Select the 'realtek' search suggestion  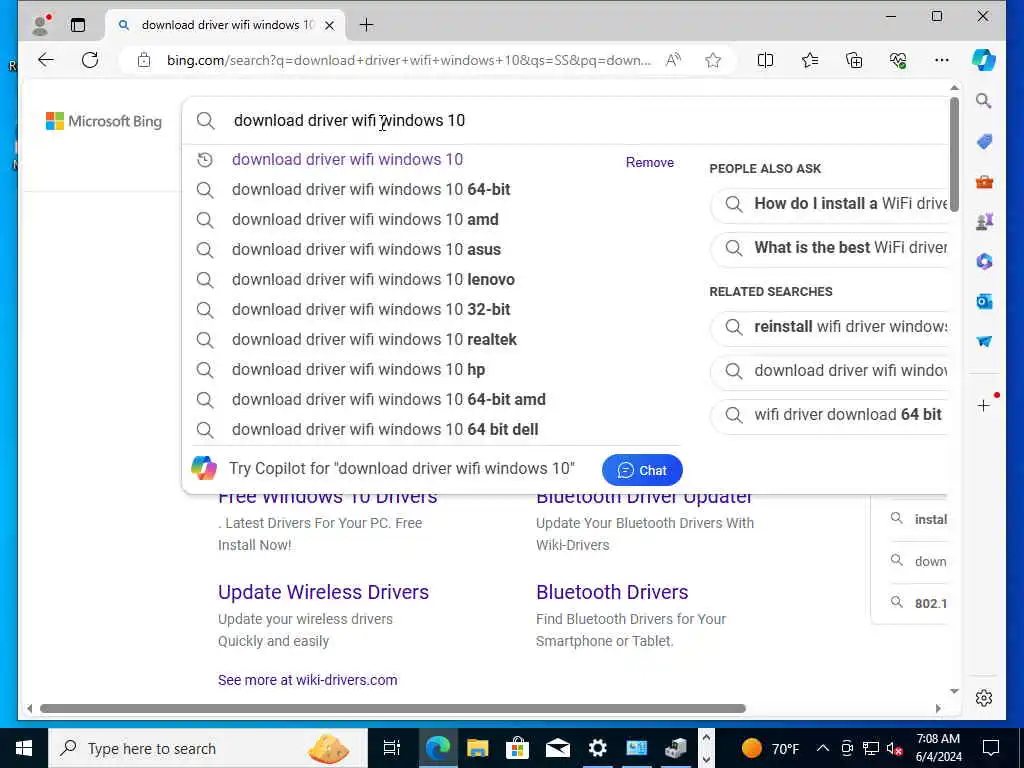[374, 340]
